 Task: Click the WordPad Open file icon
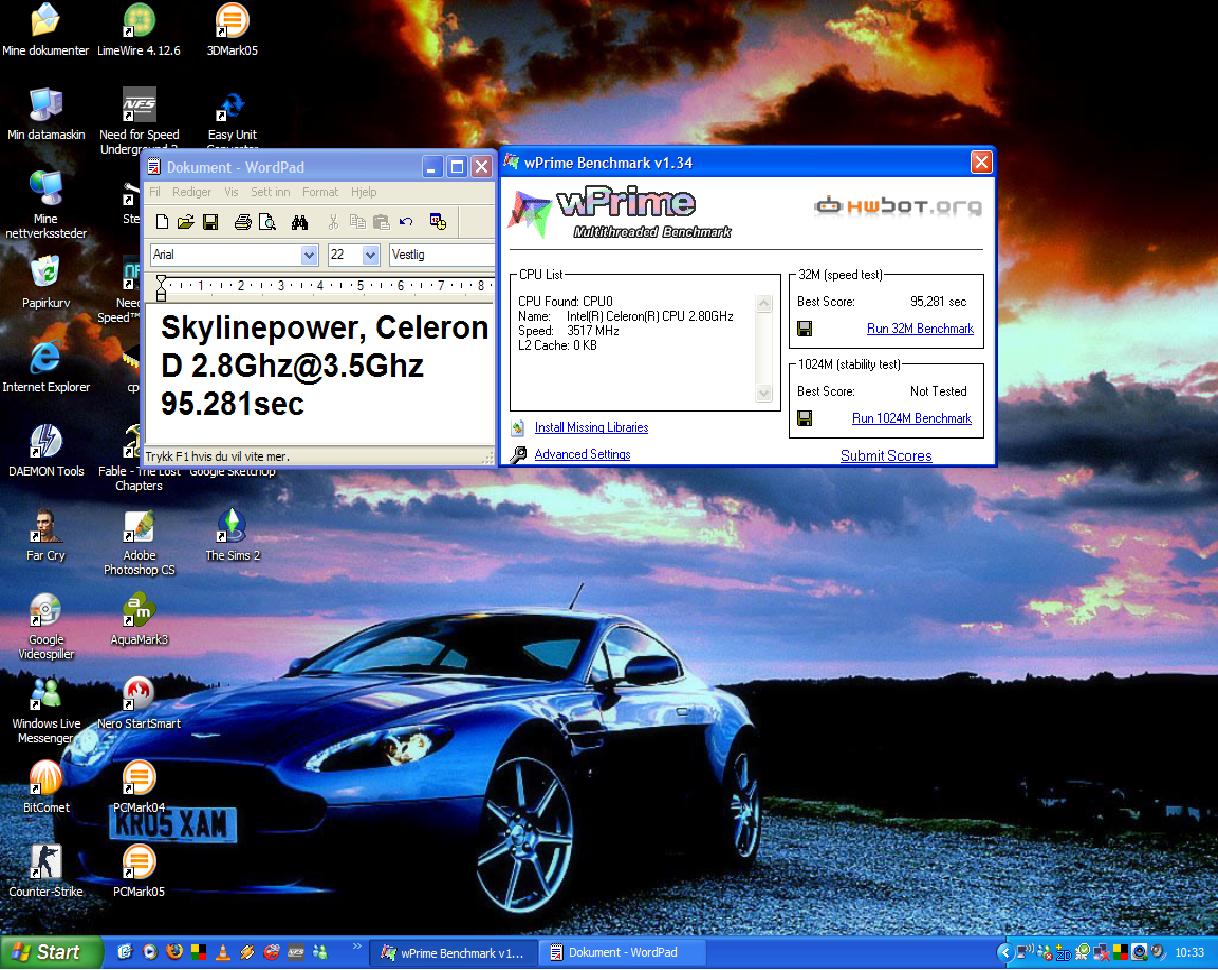click(x=185, y=222)
